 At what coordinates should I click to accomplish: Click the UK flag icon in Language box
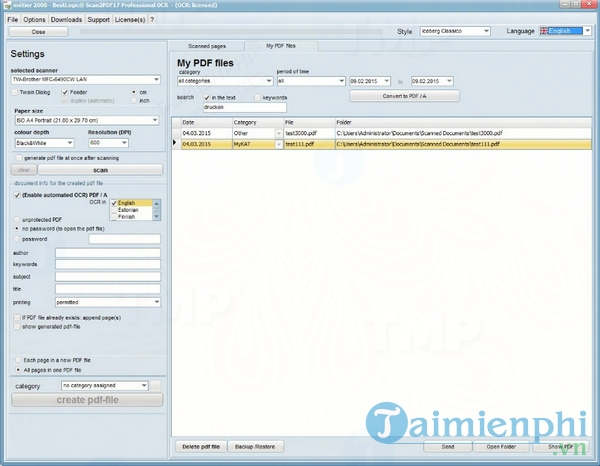(x=544, y=31)
